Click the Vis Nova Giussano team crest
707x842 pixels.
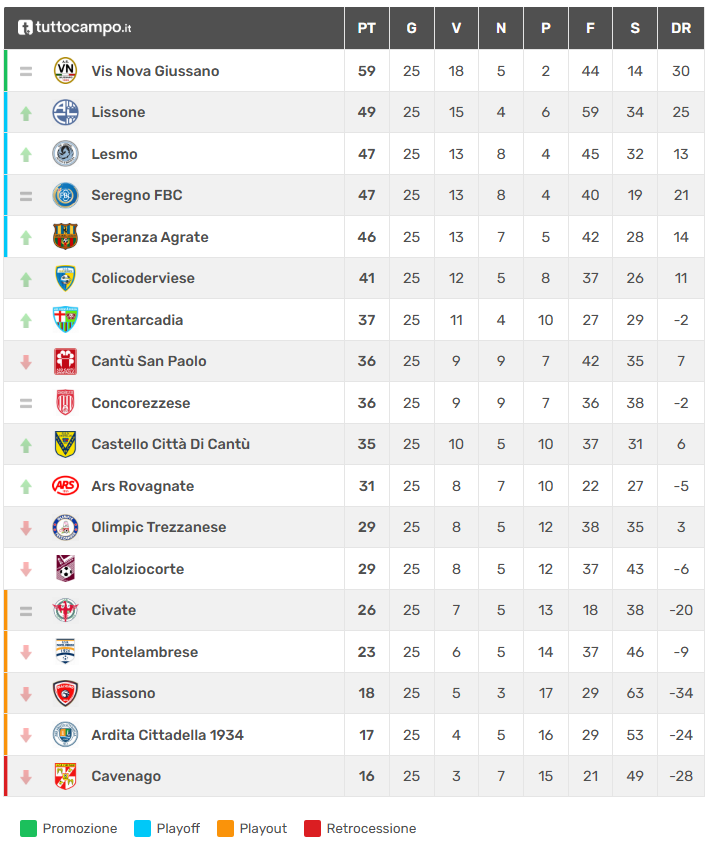[x=65, y=71]
